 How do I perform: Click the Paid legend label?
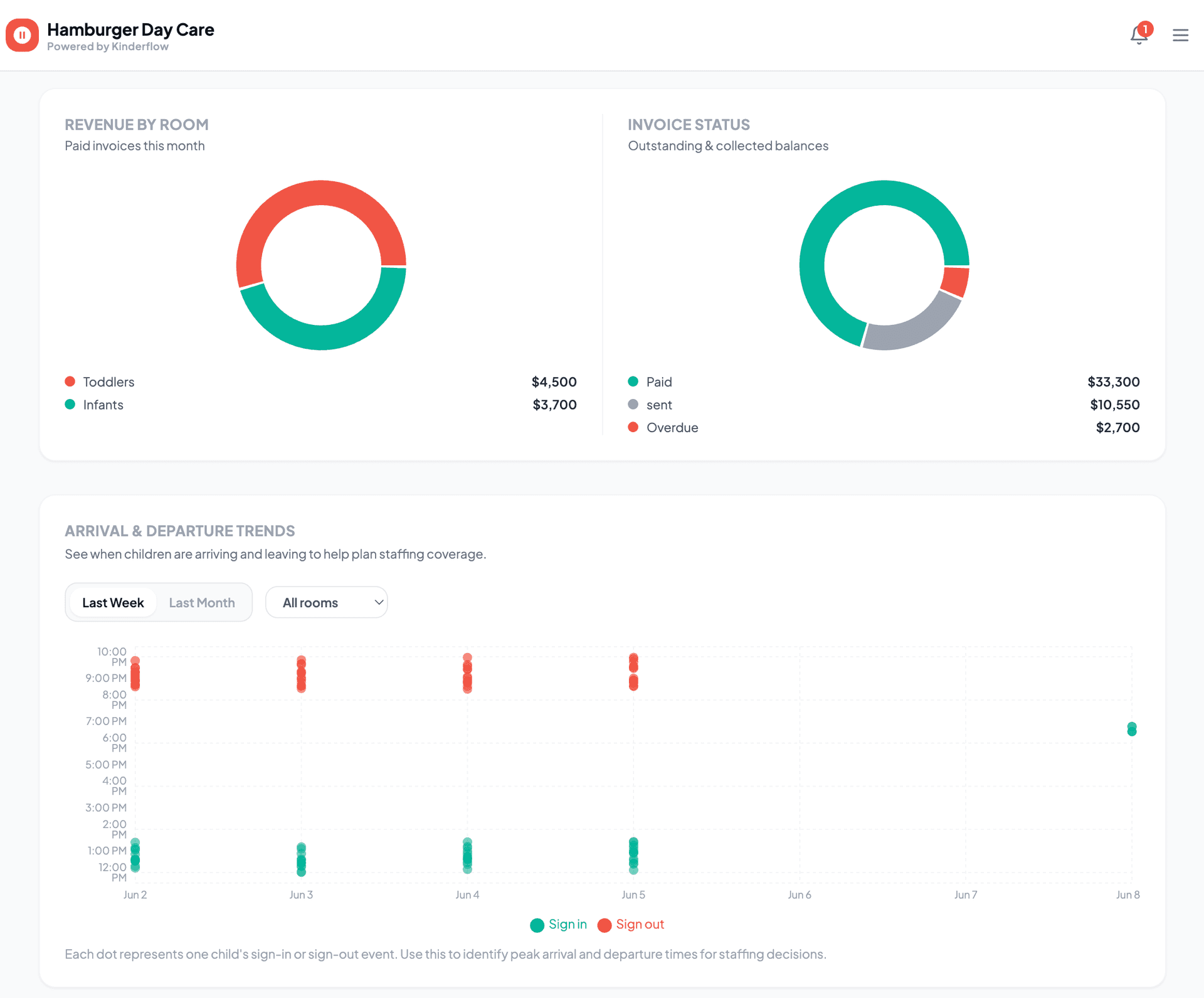659,381
